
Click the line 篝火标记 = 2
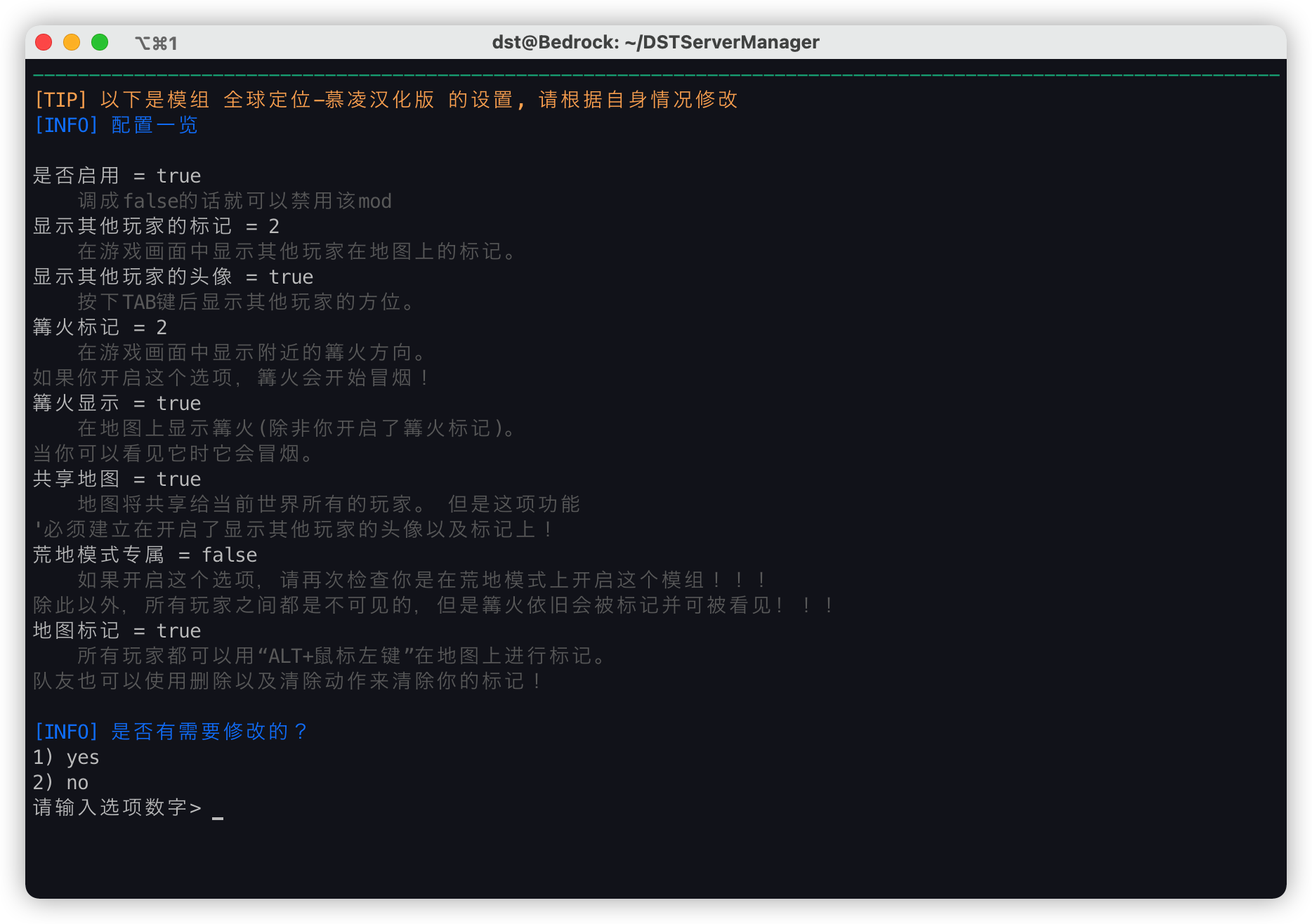100,327
